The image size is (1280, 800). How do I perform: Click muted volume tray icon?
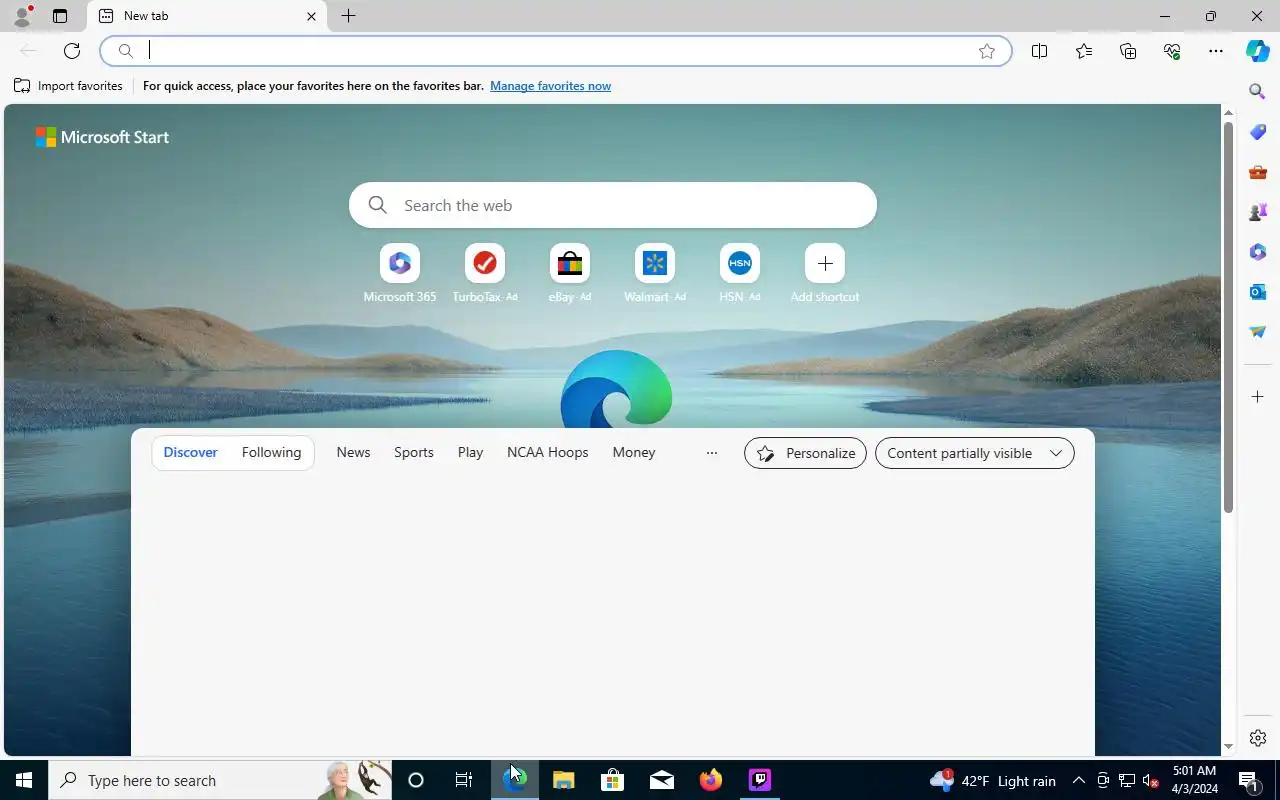coord(1150,780)
